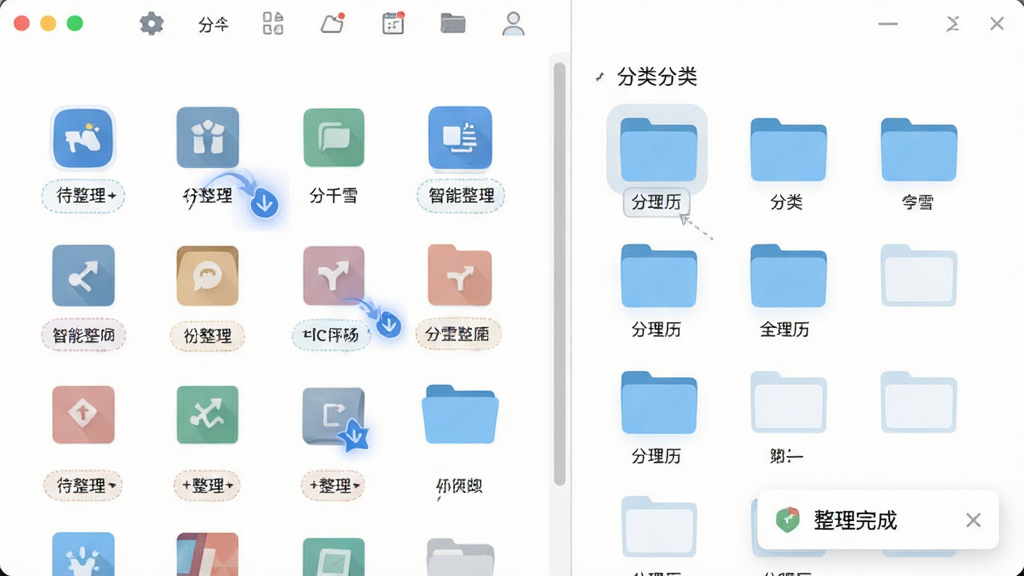Viewport: 1024px width, 576px height.
Task: Click the pink pill label under the share-arrow icon
Action: tap(84, 336)
